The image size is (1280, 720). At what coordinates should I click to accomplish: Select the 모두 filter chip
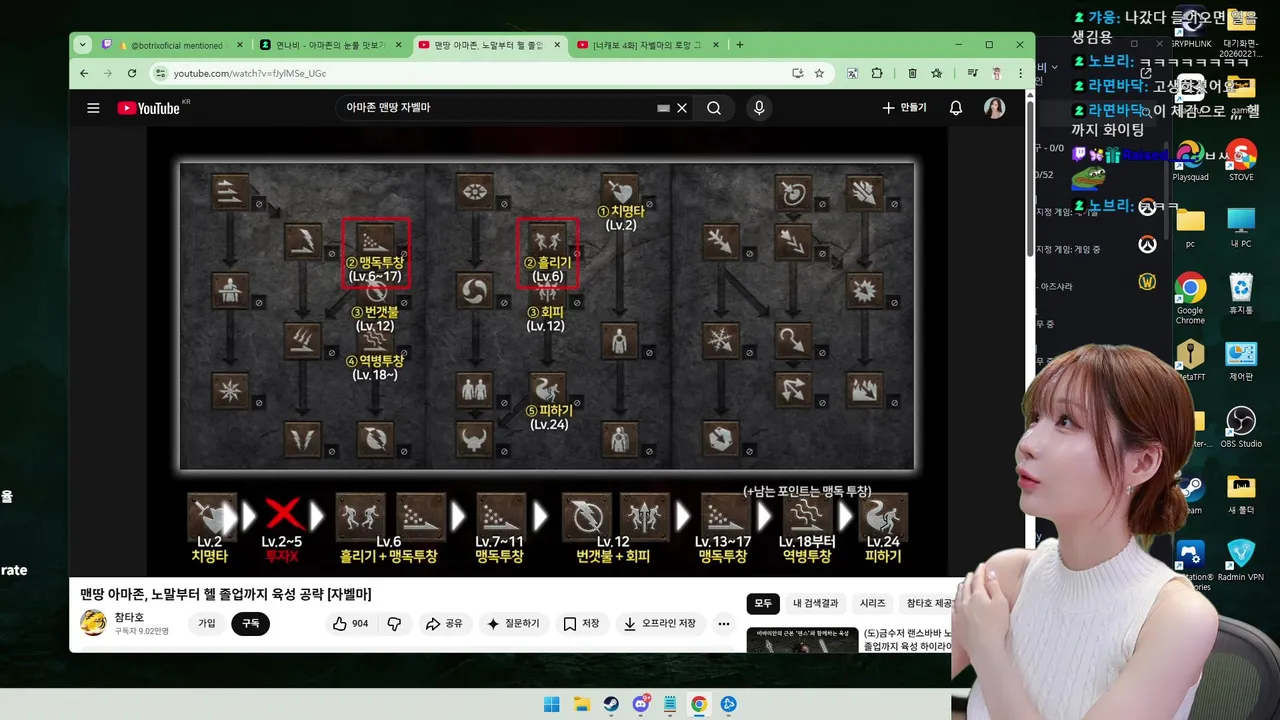coord(763,603)
